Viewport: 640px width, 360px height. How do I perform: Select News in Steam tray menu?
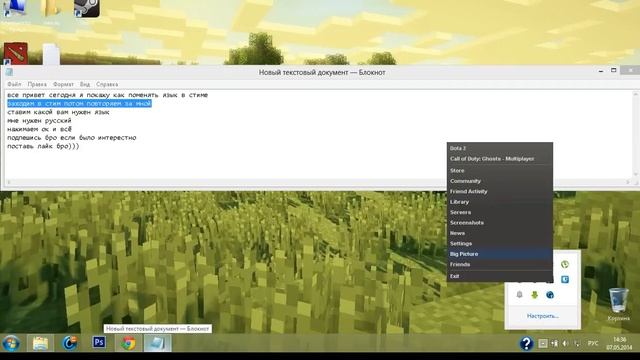coord(500,233)
